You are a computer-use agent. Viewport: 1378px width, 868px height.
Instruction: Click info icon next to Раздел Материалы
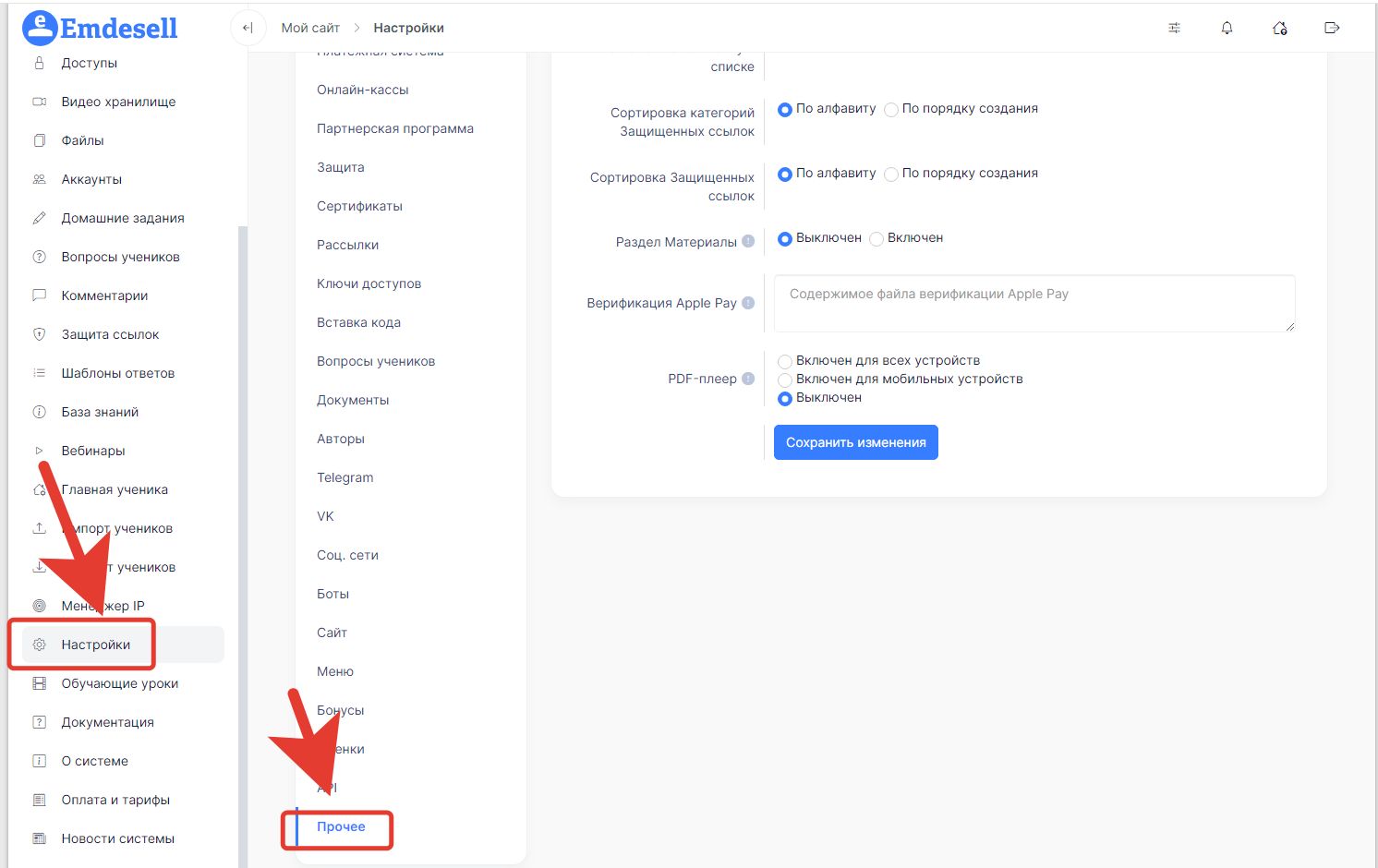click(x=748, y=241)
